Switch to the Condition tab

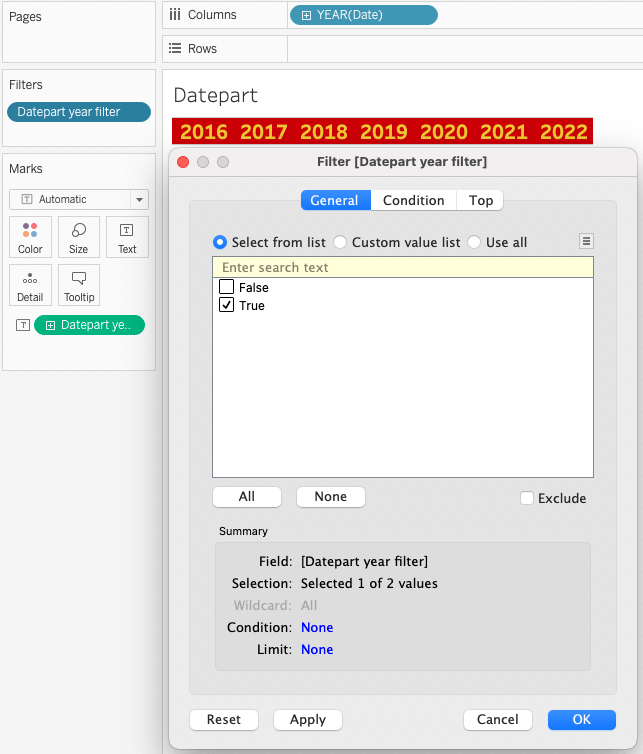click(413, 200)
